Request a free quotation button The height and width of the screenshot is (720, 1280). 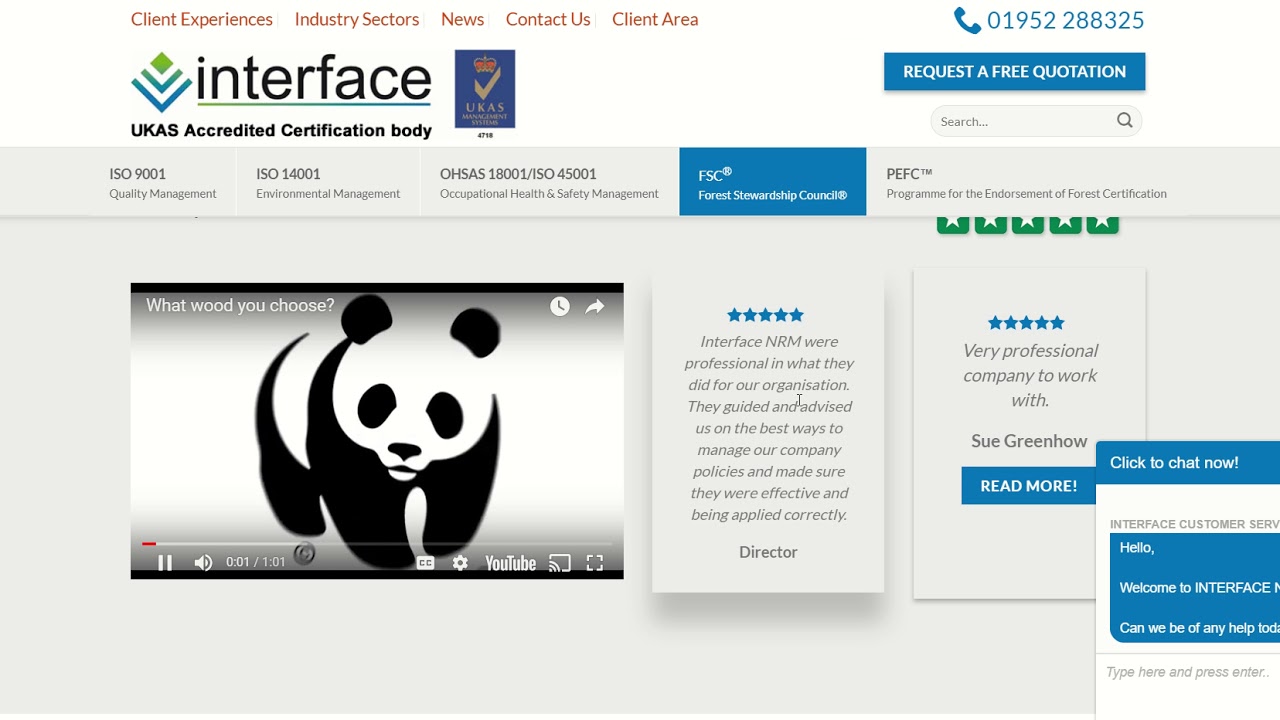[1014, 72]
